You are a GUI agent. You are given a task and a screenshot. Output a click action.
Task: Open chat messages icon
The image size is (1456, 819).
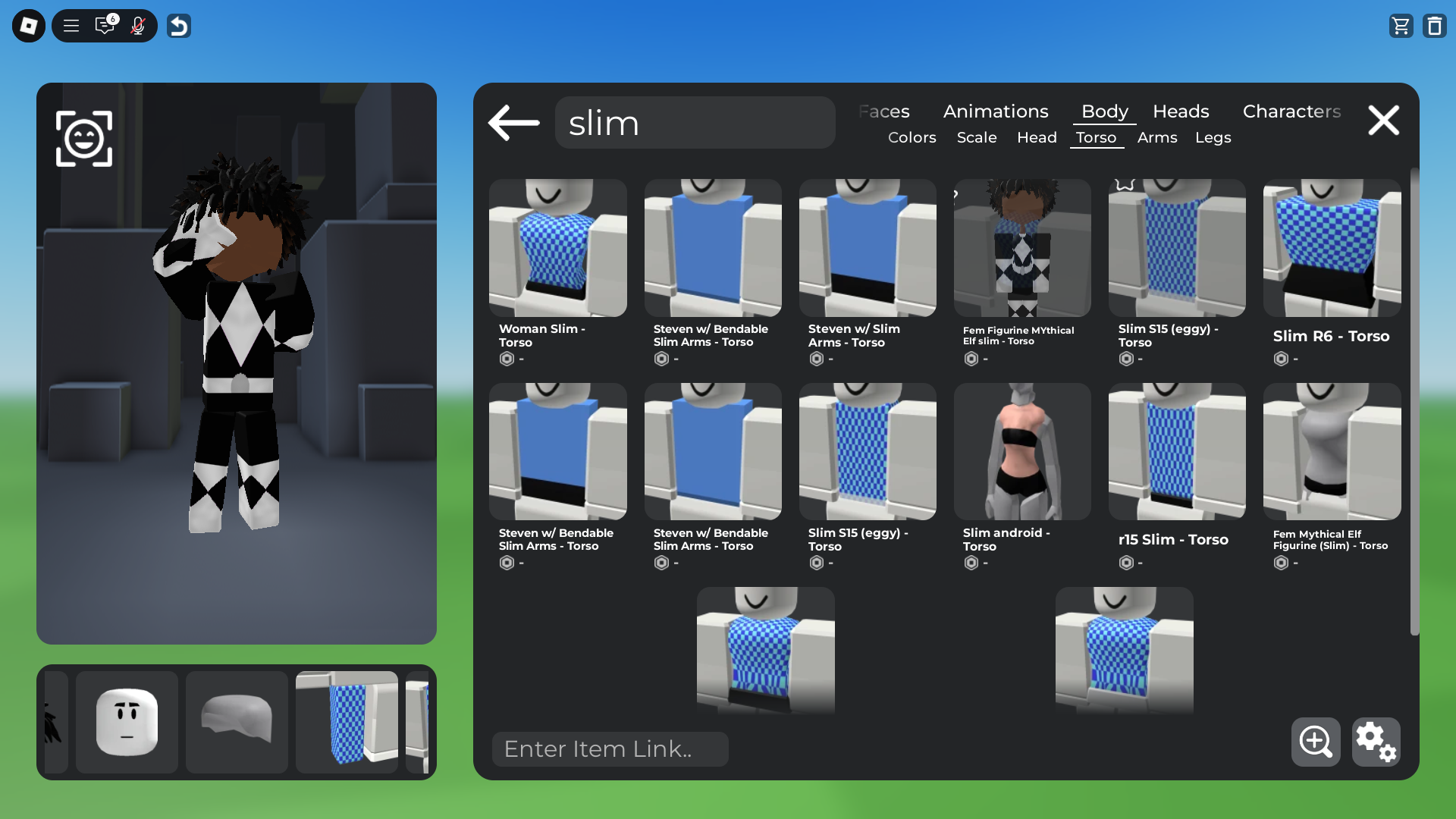point(105,27)
